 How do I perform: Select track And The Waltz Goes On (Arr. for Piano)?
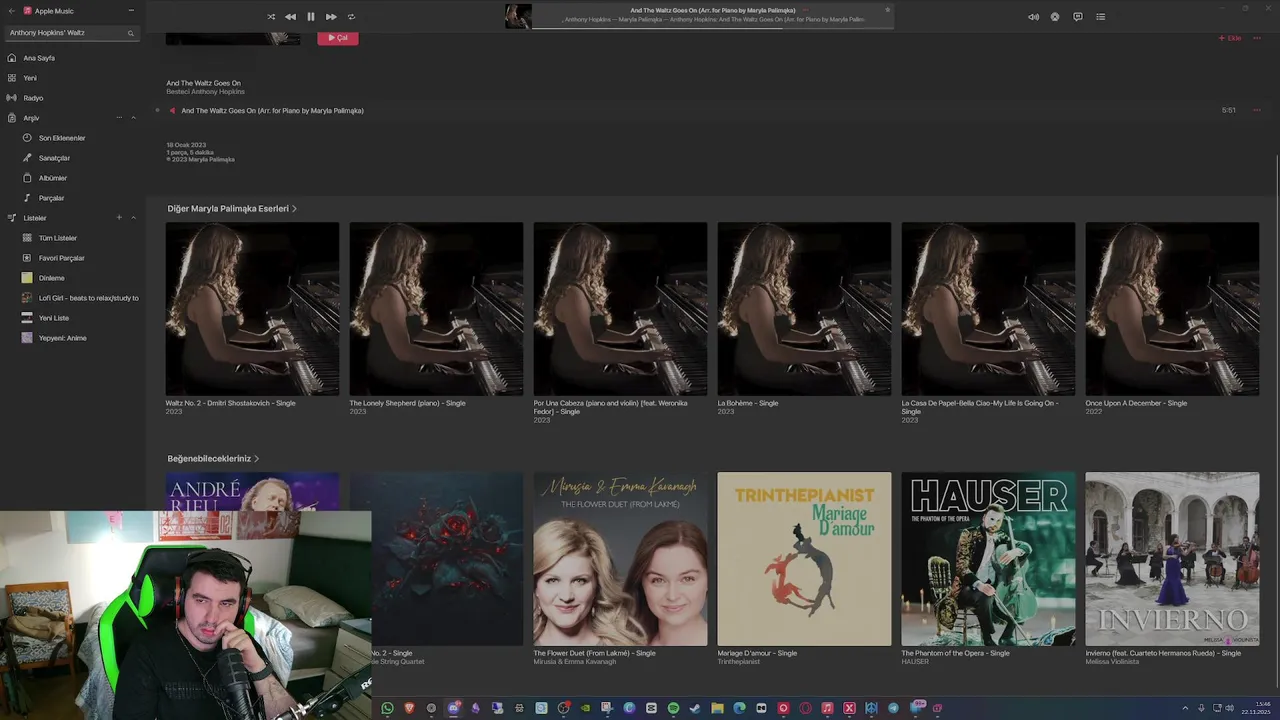[x=272, y=110]
